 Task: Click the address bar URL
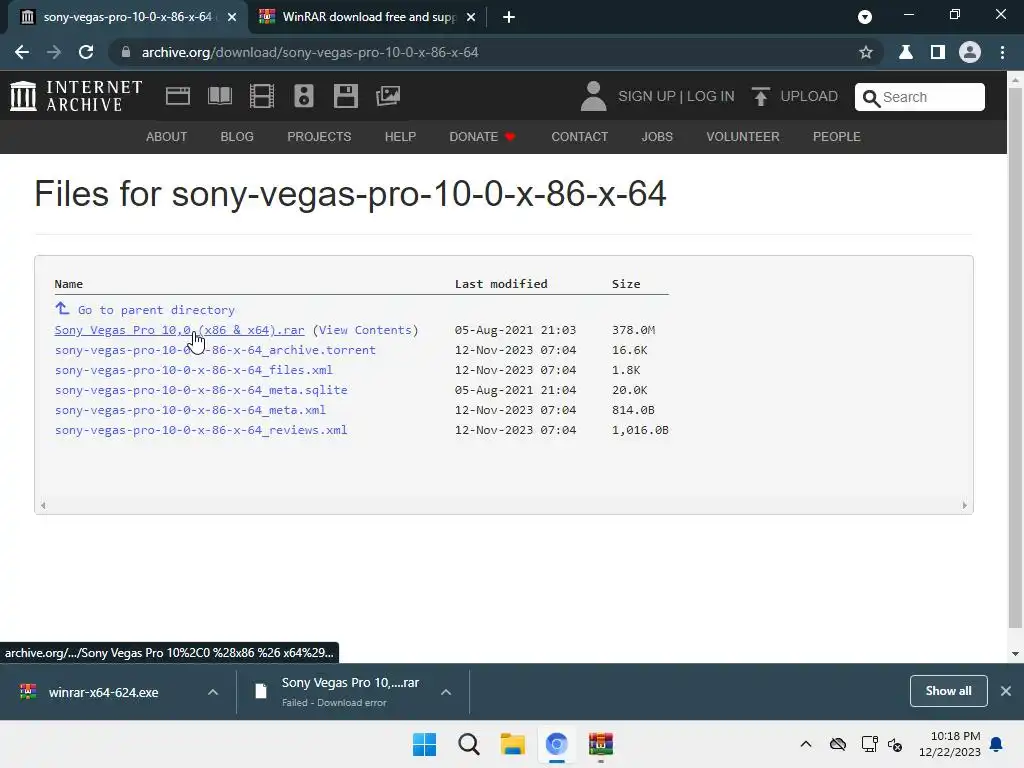(310, 52)
